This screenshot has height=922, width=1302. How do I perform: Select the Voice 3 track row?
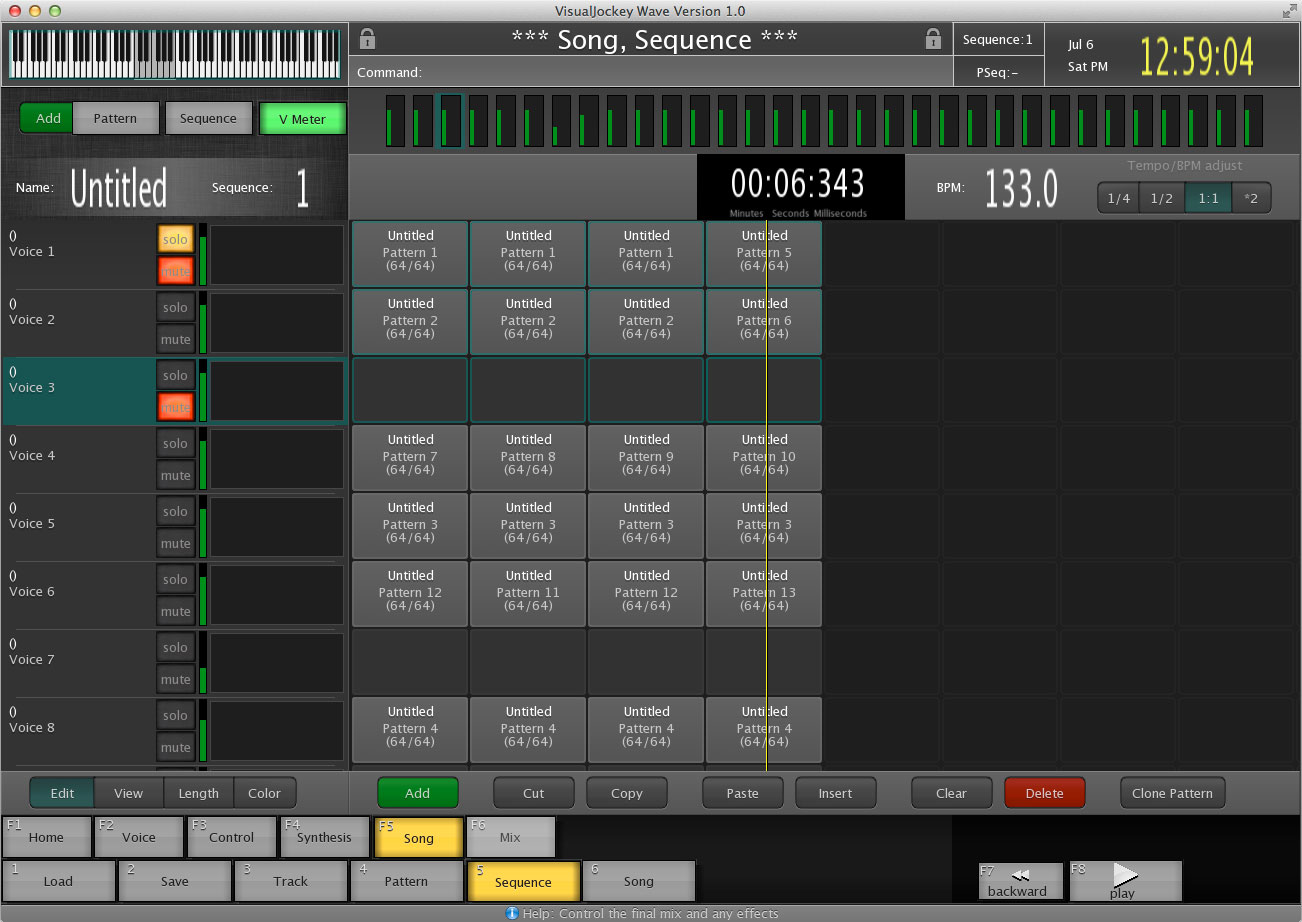pos(173,391)
